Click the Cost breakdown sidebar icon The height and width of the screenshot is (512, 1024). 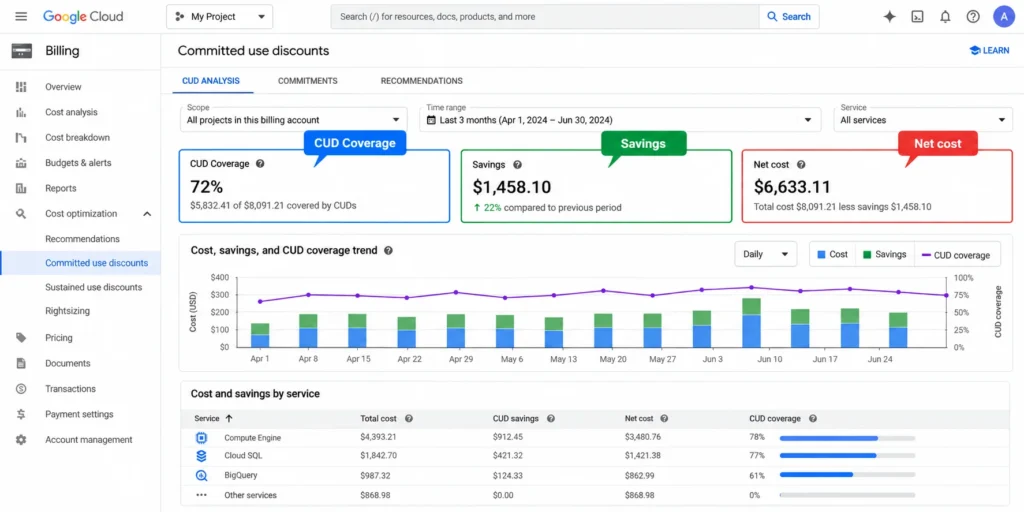pyautogui.click(x=21, y=138)
